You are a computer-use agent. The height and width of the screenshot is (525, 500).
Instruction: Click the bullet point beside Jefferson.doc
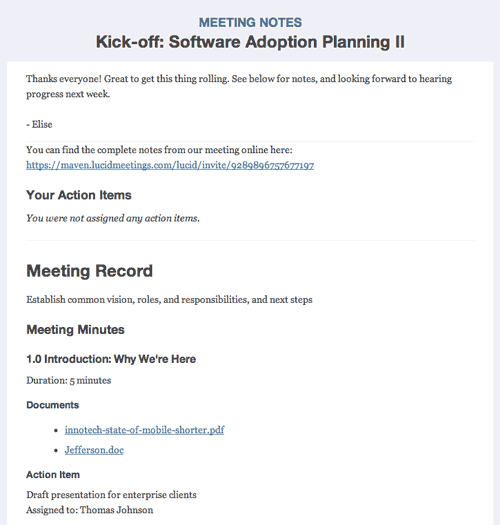pos(56,451)
